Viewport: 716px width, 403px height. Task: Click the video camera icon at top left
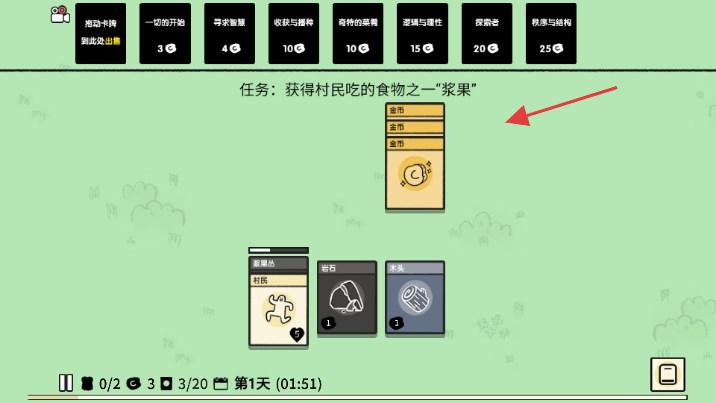[x=60, y=15]
